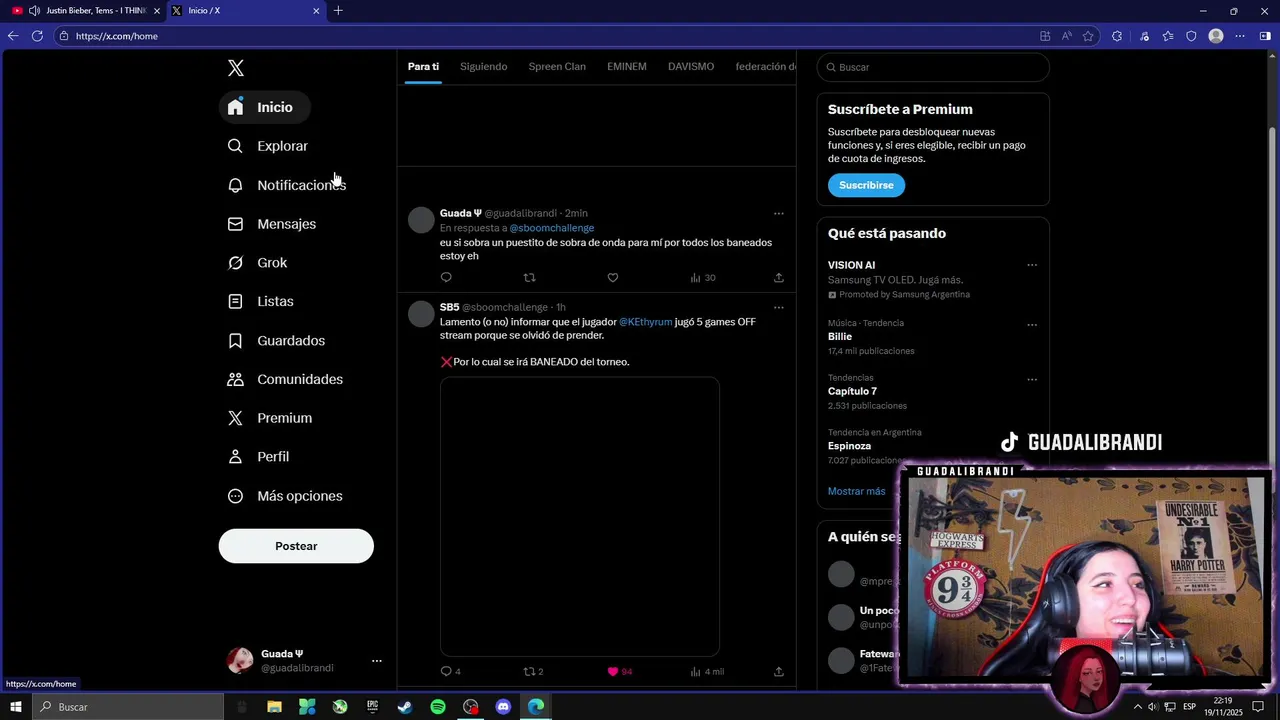1280x720 pixels.
Task: Open Notificaciones bell icon
Action: [235, 185]
